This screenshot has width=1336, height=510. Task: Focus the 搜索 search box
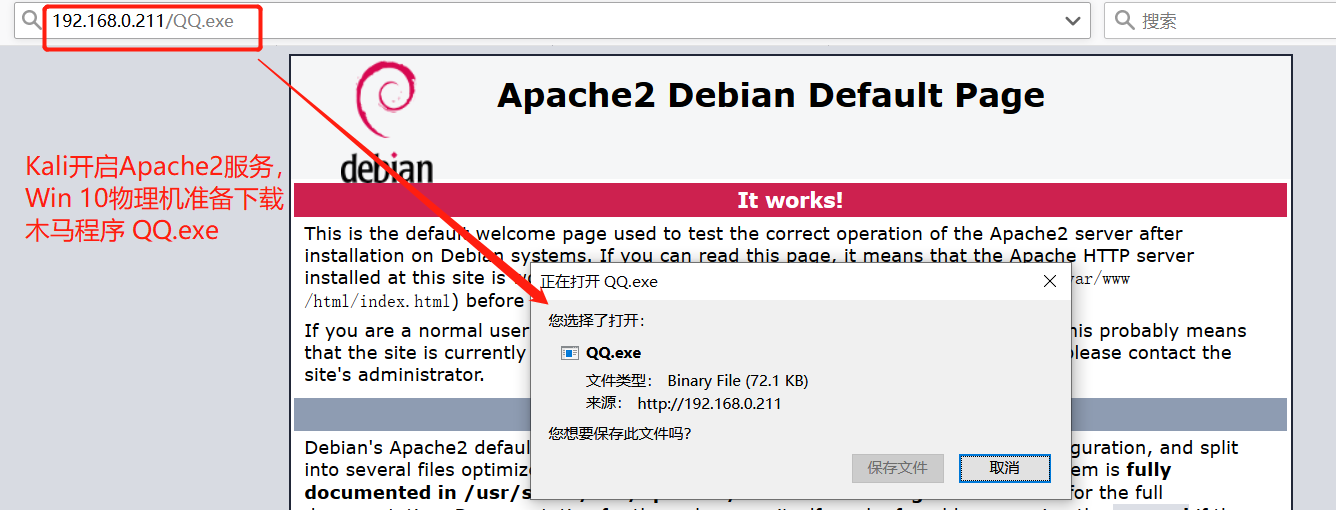point(1220,20)
